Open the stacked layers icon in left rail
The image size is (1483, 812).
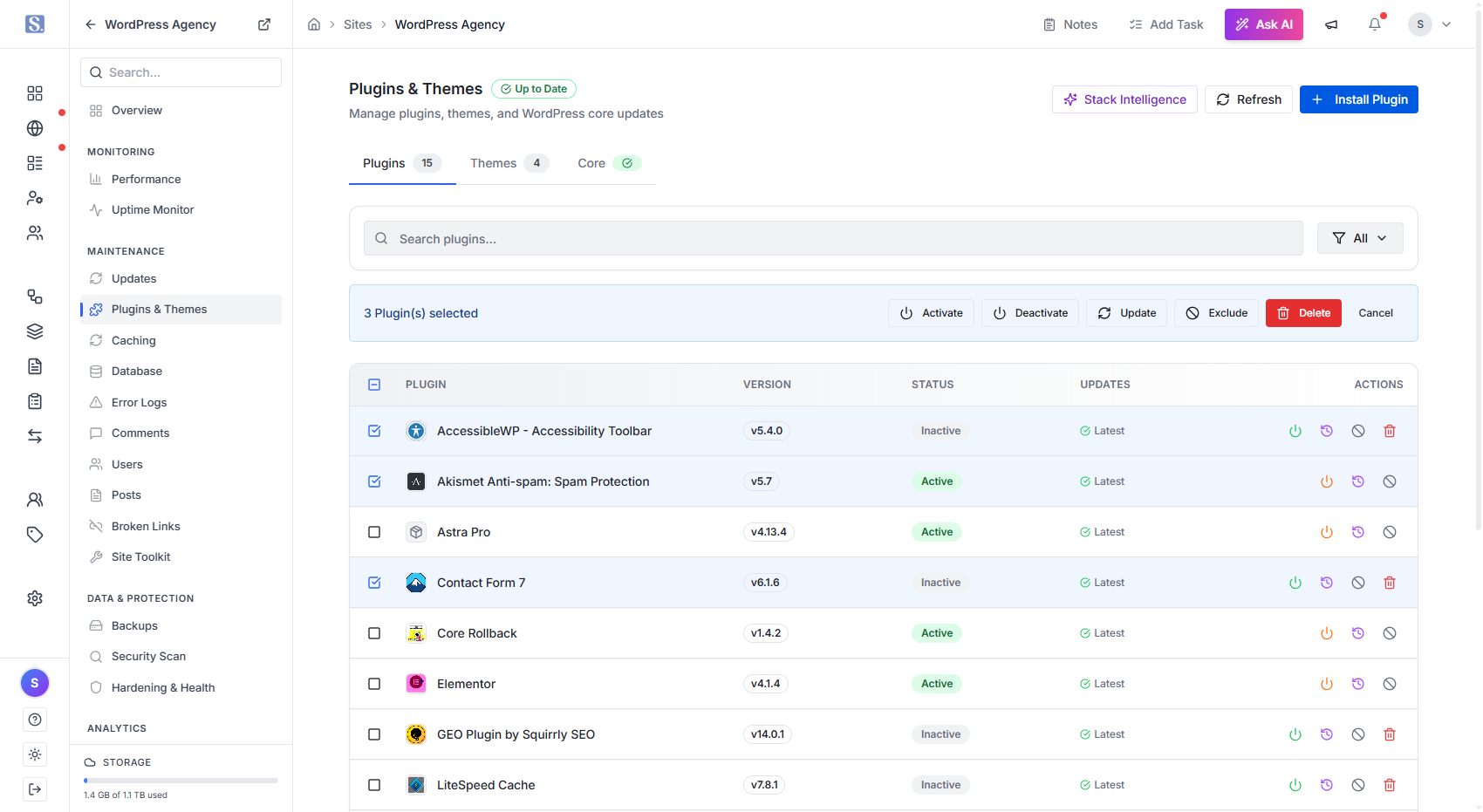coord(35,331)
